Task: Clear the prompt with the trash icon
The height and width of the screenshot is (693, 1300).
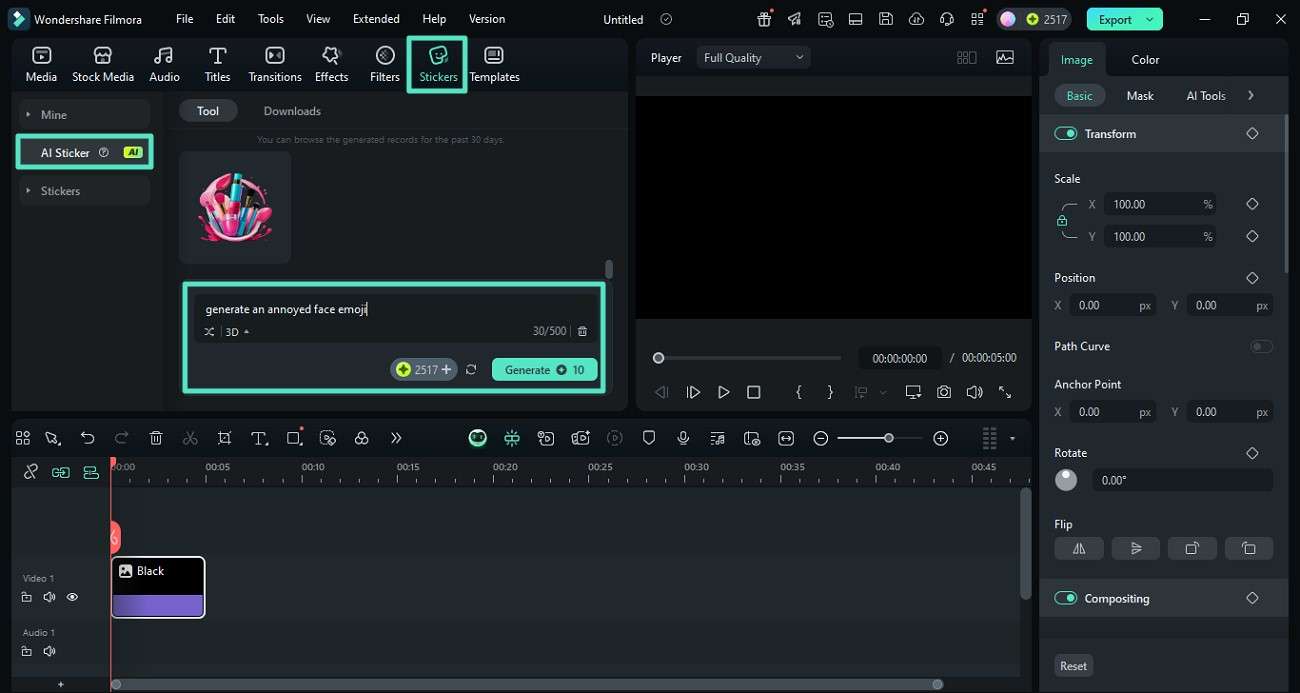Action: (x=583, y=331)
